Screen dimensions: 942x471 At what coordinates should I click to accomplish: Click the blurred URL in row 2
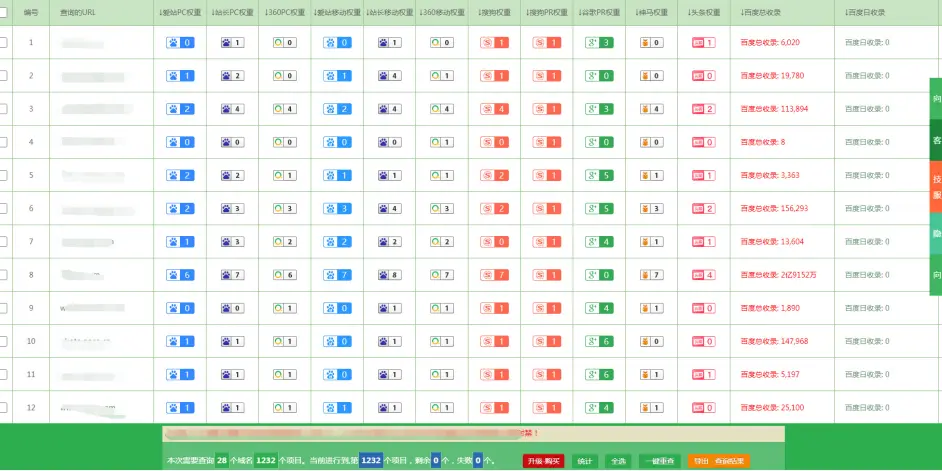(x=93, y=77)
